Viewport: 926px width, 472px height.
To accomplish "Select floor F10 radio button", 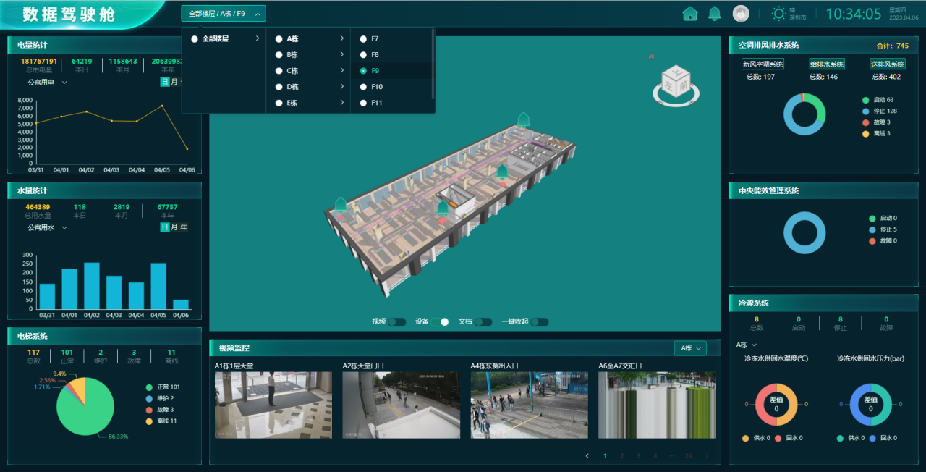I will (362, 87).
